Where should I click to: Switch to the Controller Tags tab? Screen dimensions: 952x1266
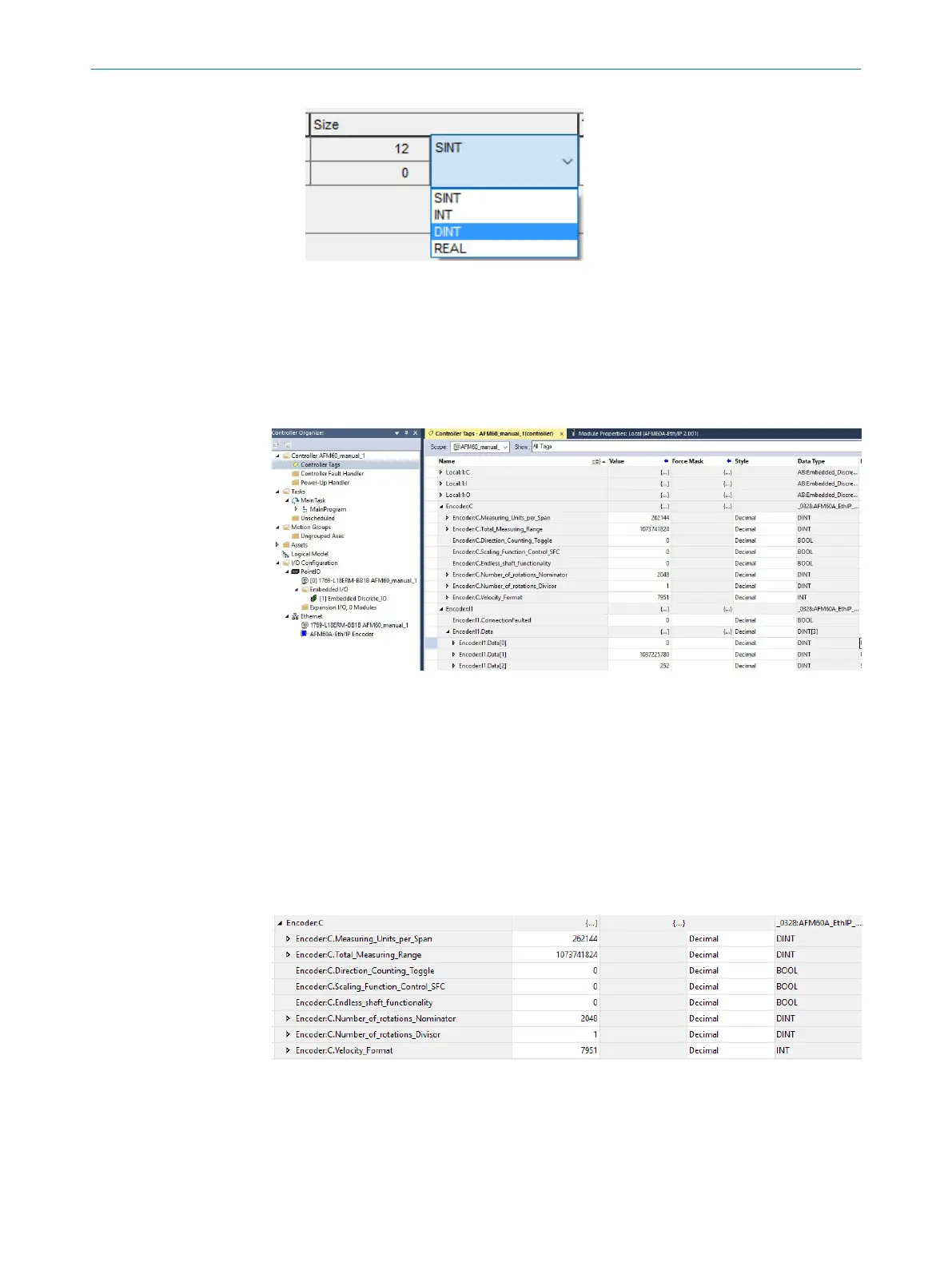[x=494, y=434]
